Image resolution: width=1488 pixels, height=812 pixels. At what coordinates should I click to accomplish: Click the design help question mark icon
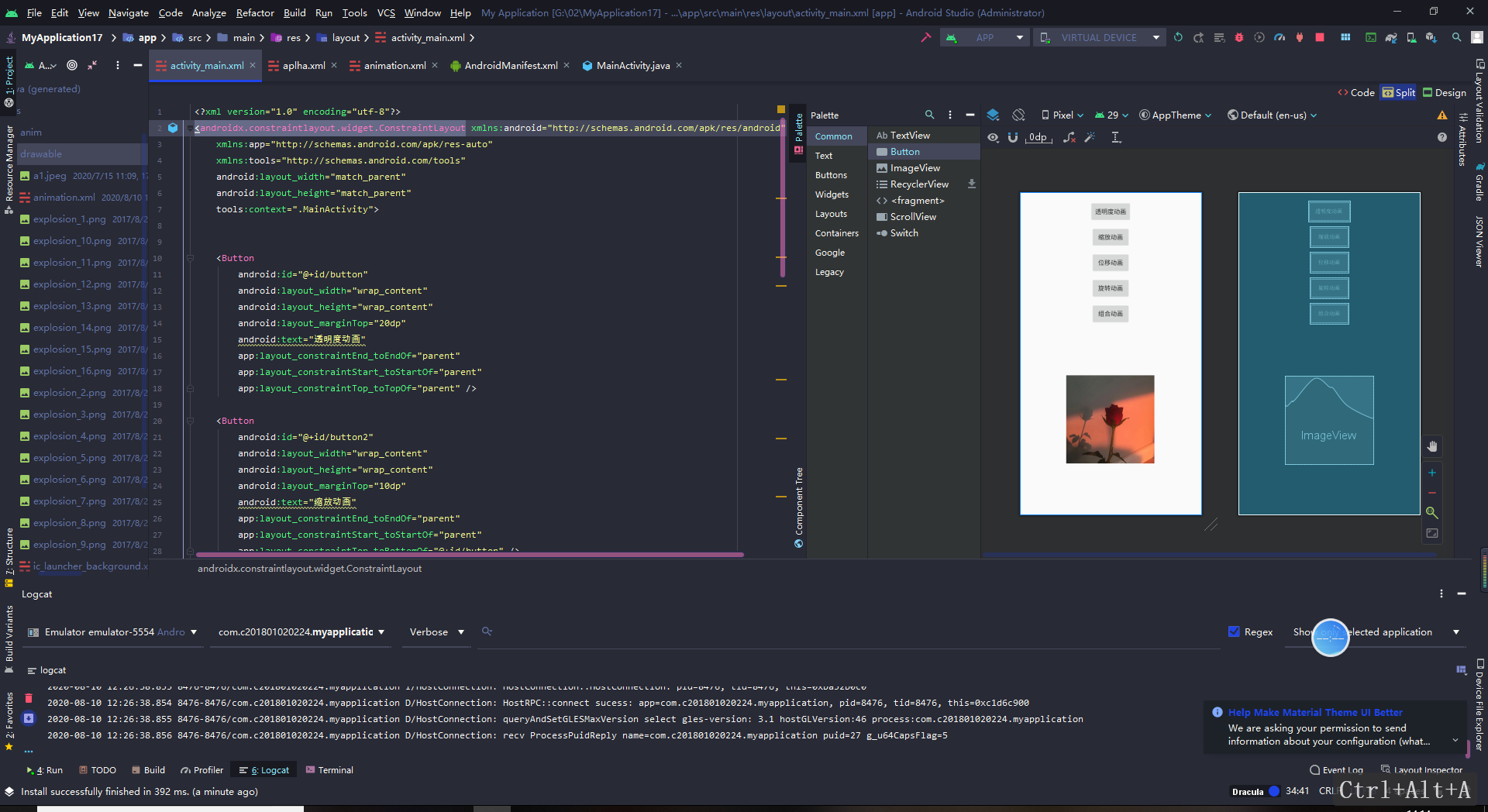click(x=1442, y=137)
